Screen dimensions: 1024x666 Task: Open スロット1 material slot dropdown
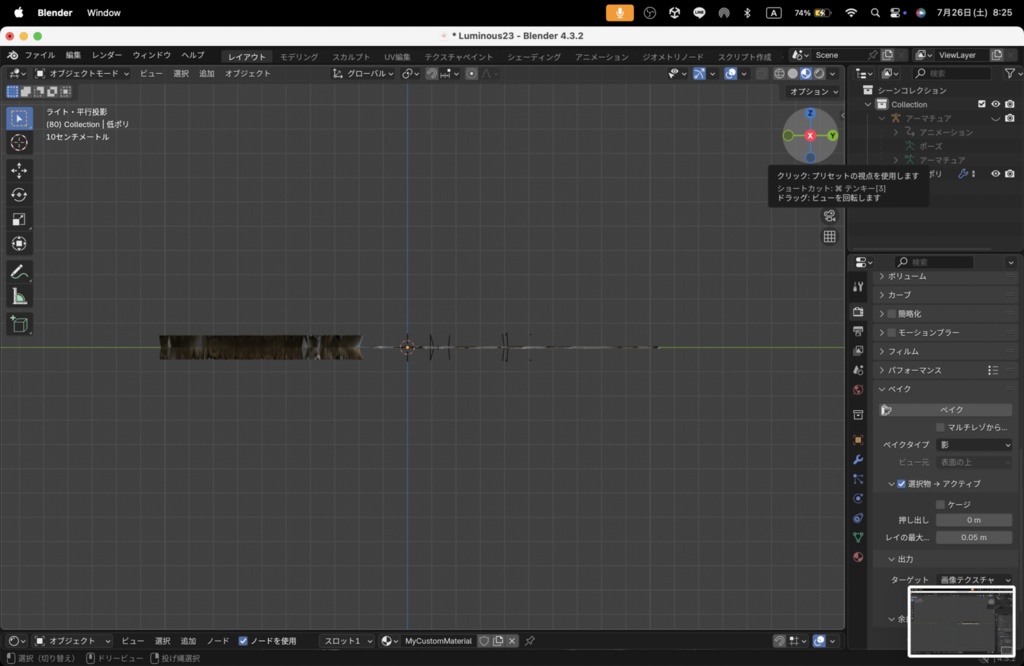click(347, 641)
